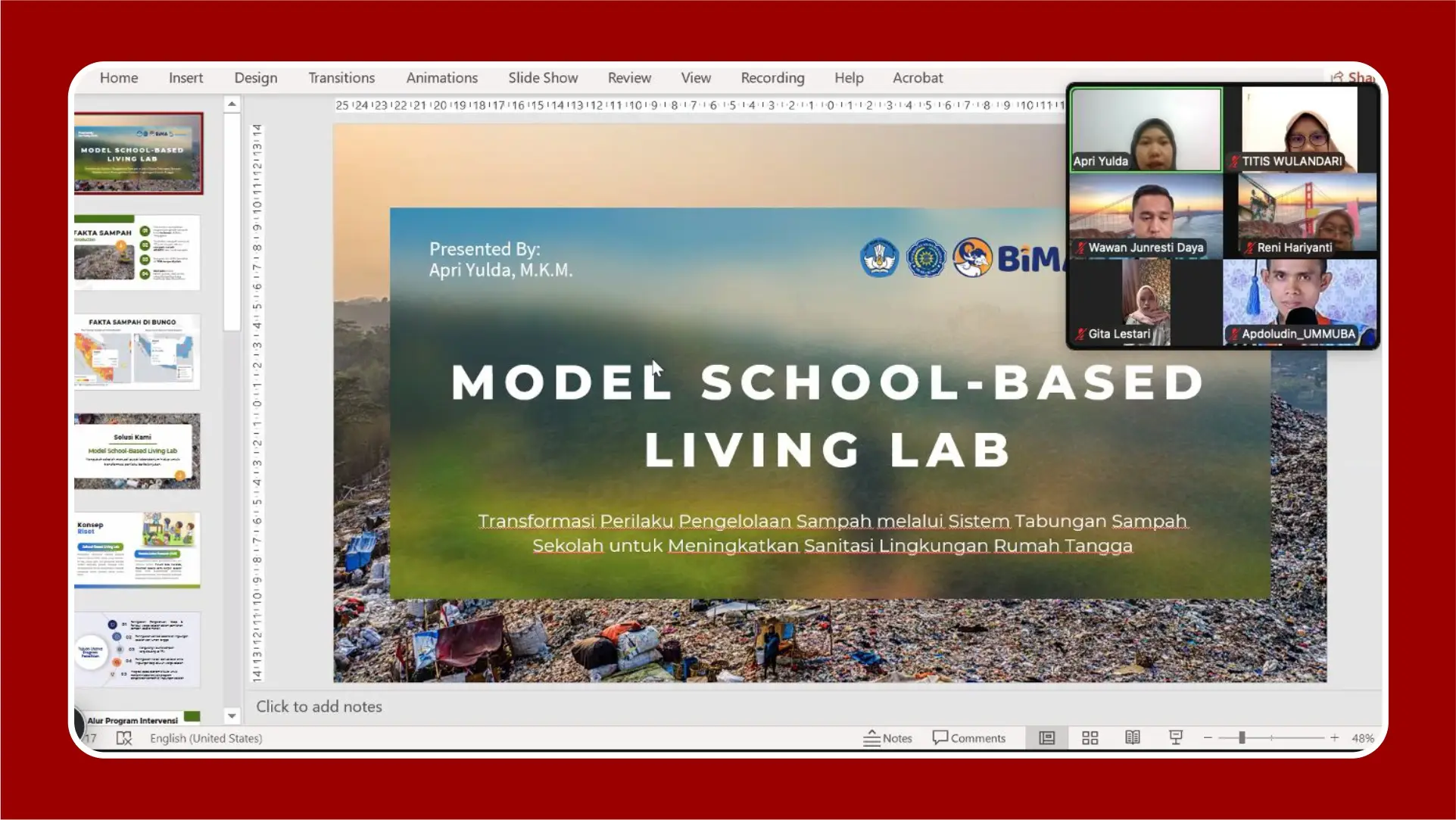
Task: Open the Home ribbon tab
Action: point(119,78)
